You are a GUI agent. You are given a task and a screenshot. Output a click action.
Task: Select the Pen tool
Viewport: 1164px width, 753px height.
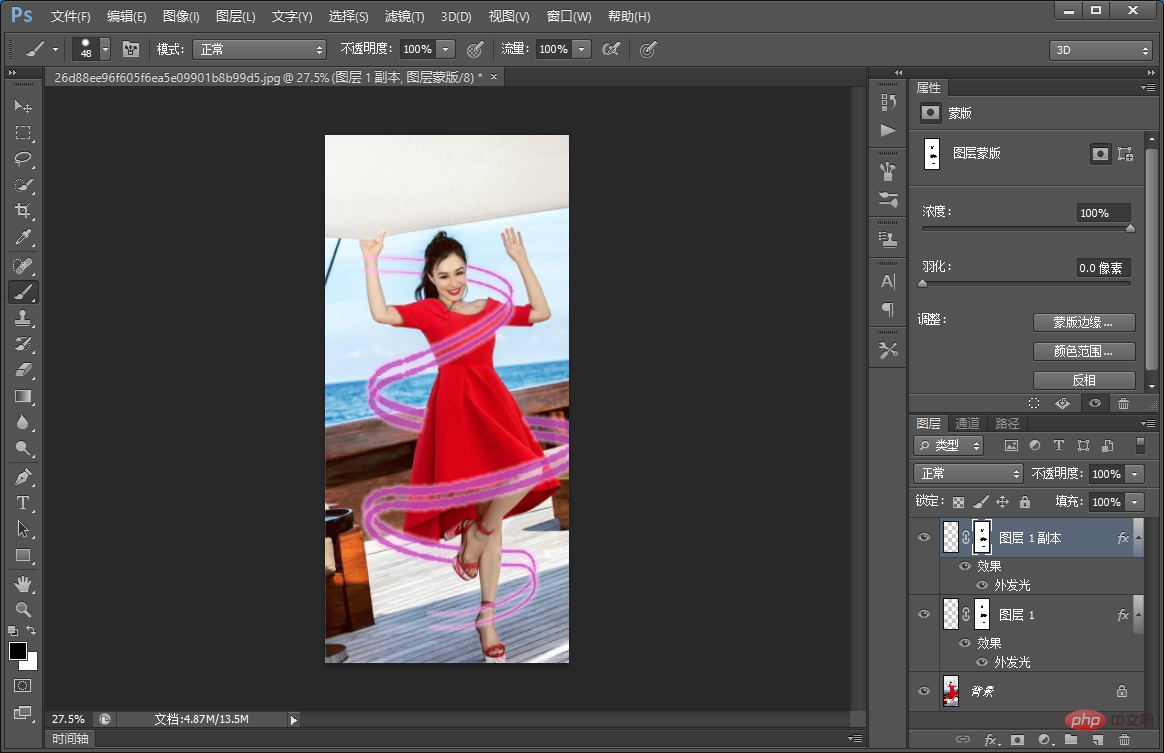click(23, 476)
